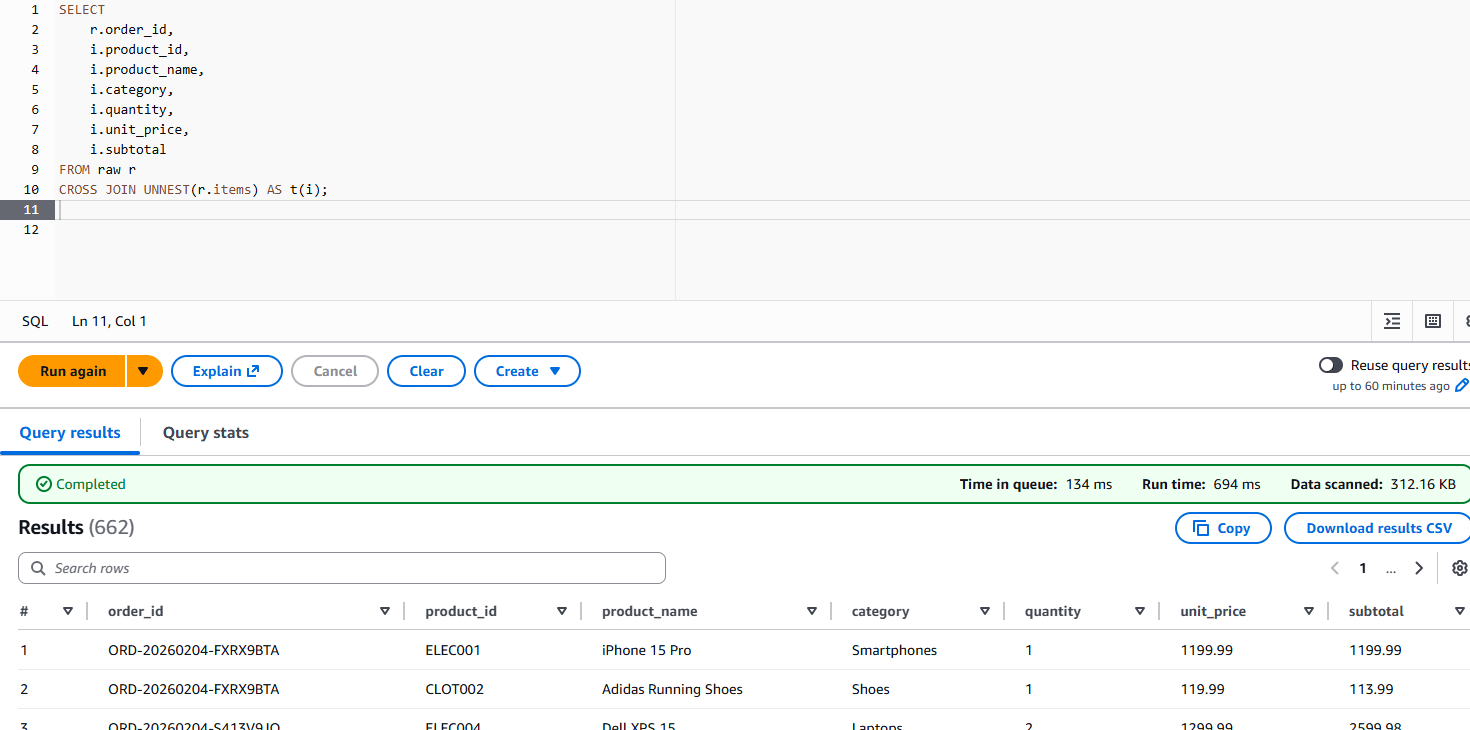Viewport: 1470px width, 730px height.
Task: Go to next results page arrow
Action: pos(1418,568)
